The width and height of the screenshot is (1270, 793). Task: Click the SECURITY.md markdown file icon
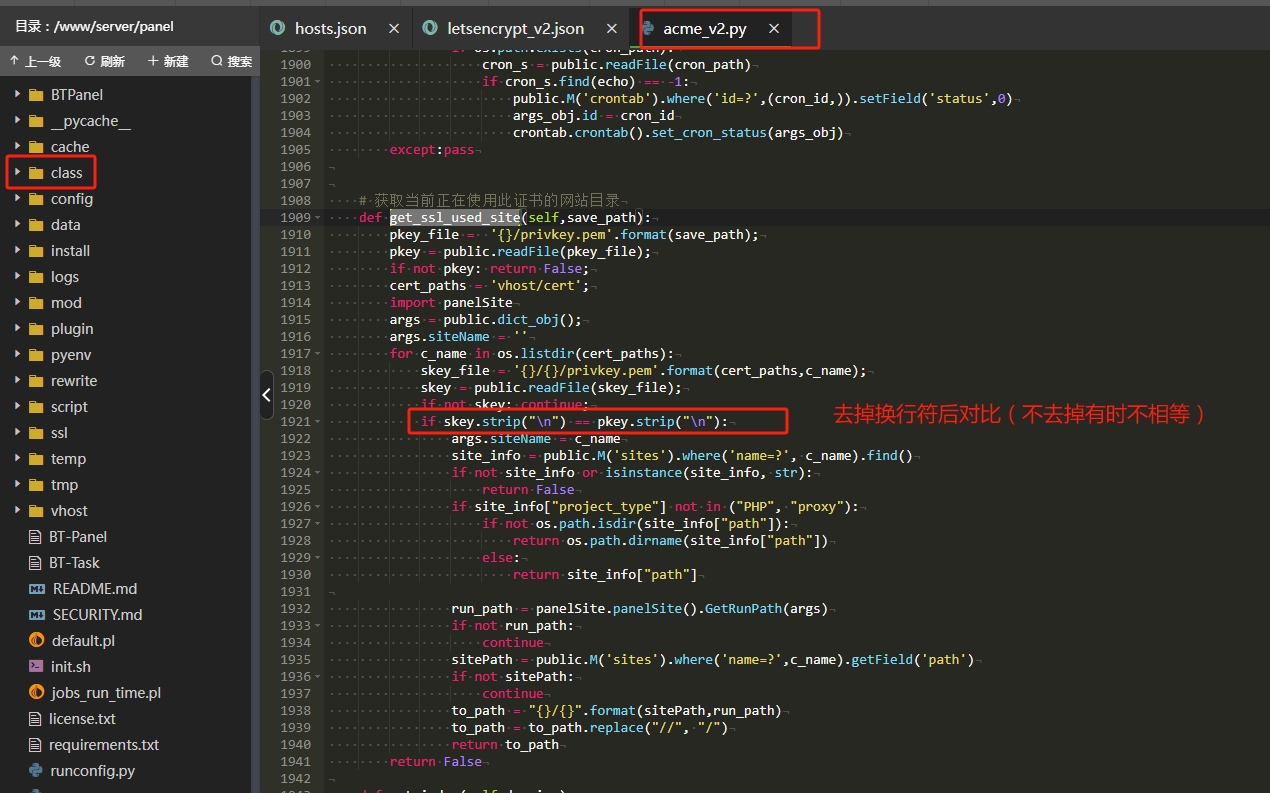[37, 615]
